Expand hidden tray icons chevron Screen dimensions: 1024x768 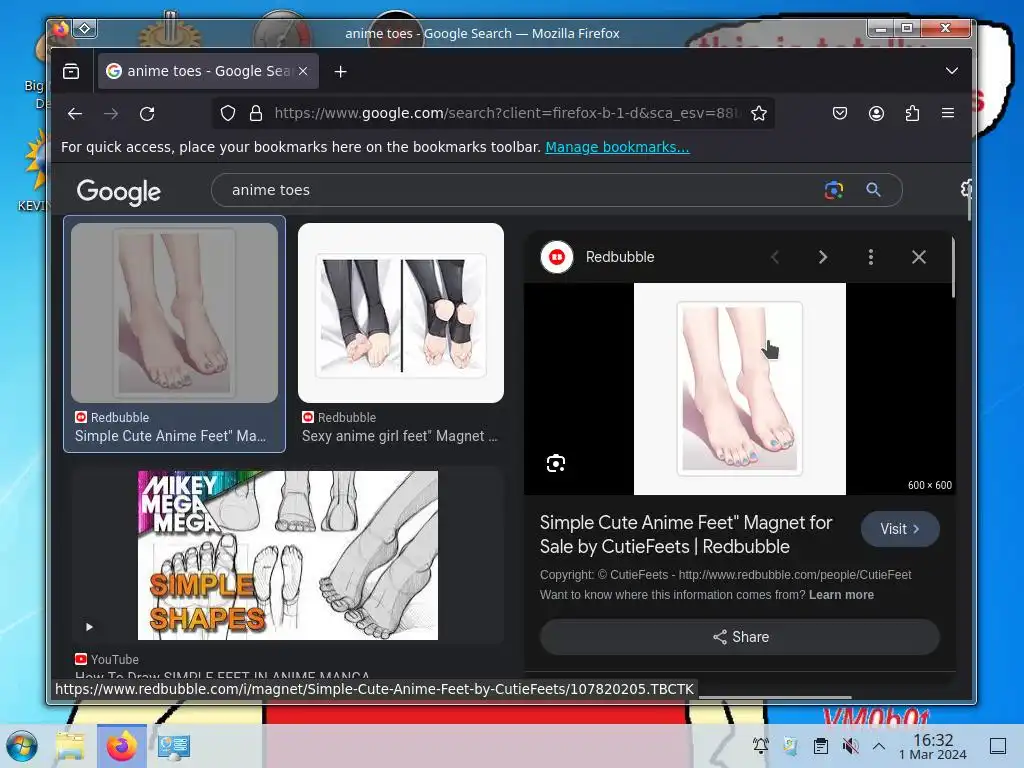click(x=879, y=746)
